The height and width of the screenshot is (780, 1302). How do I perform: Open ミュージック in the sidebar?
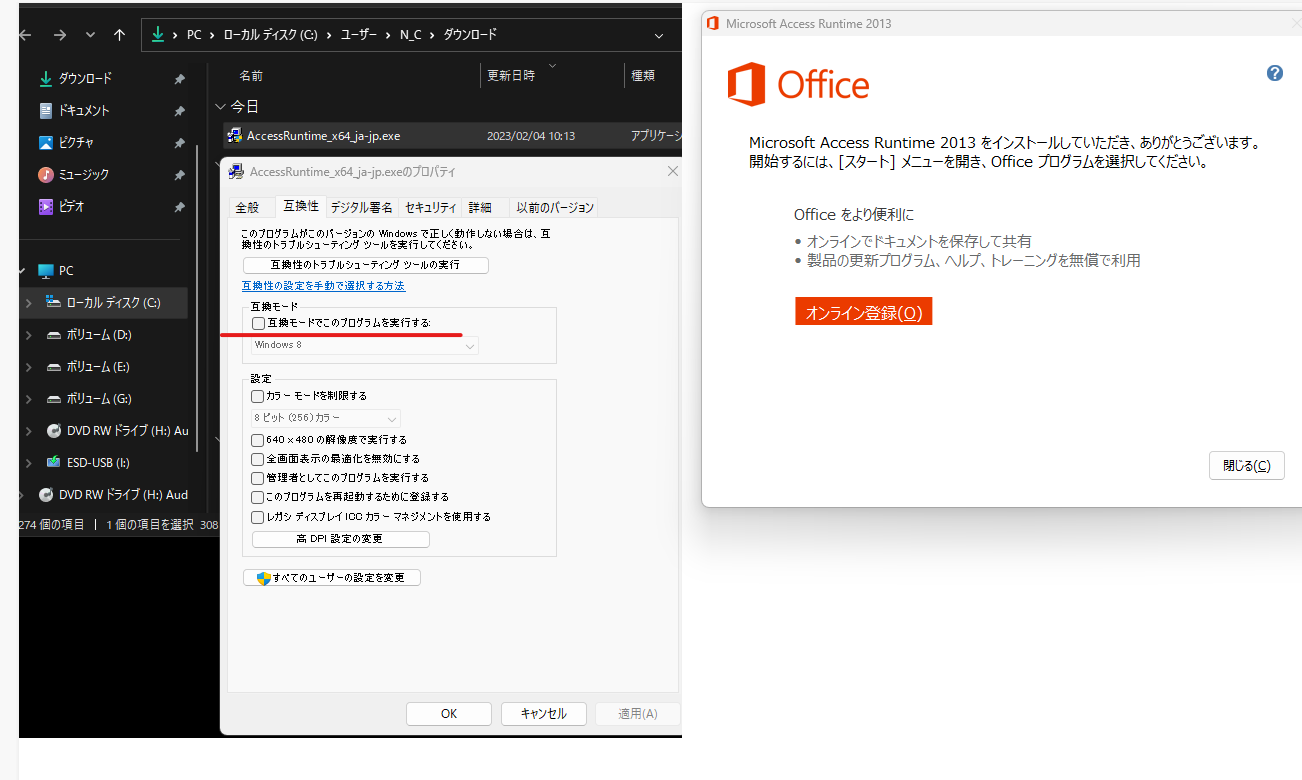click(x=84, y=174)
